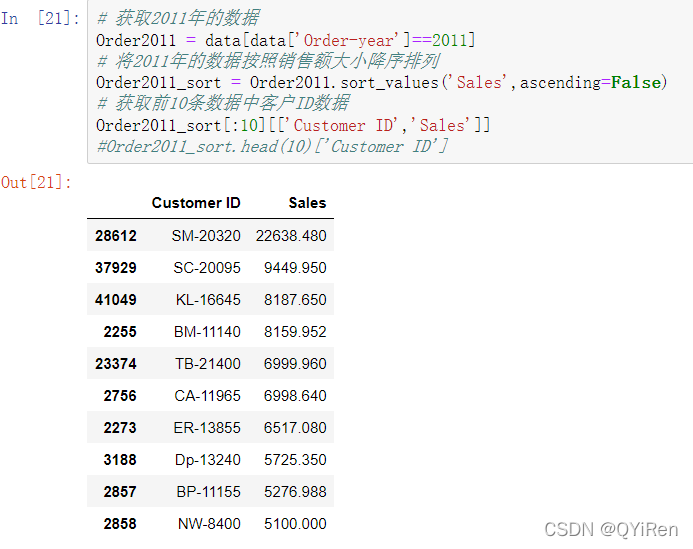
Task: Select row index 2858
Action: pos(120,524)
